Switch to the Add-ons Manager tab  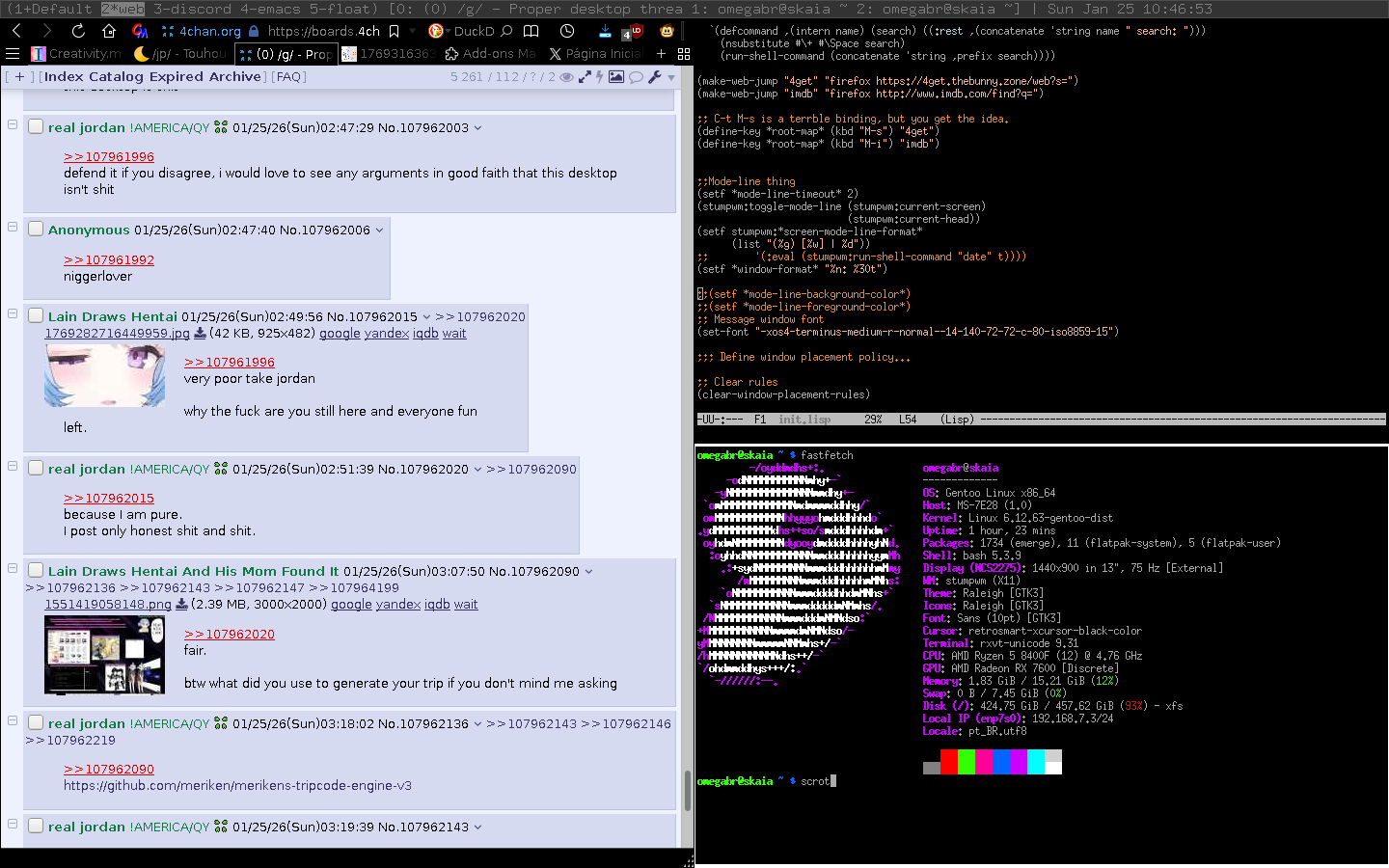click(x=490, y=54)
